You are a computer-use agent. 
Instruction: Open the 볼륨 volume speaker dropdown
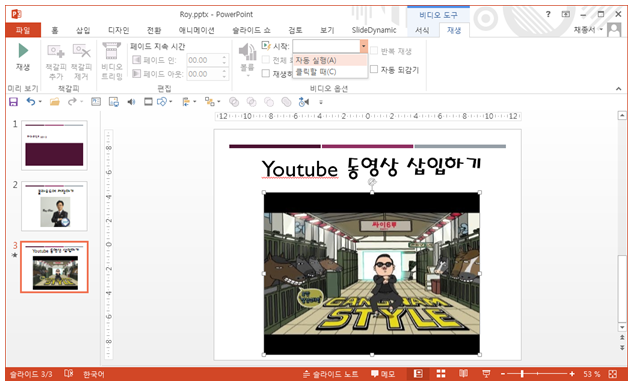click(247, 59)
